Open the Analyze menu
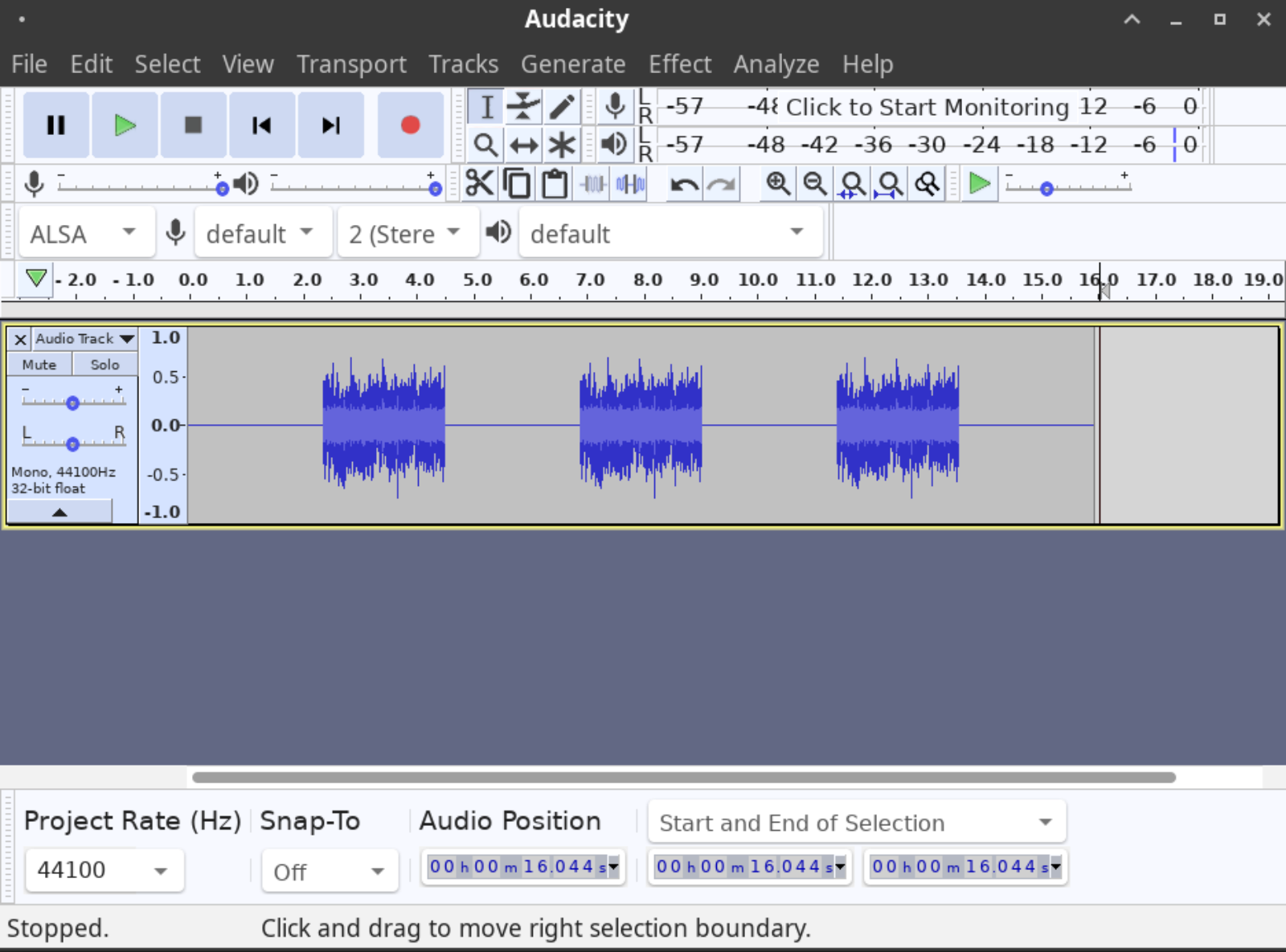 pos(776,64)
